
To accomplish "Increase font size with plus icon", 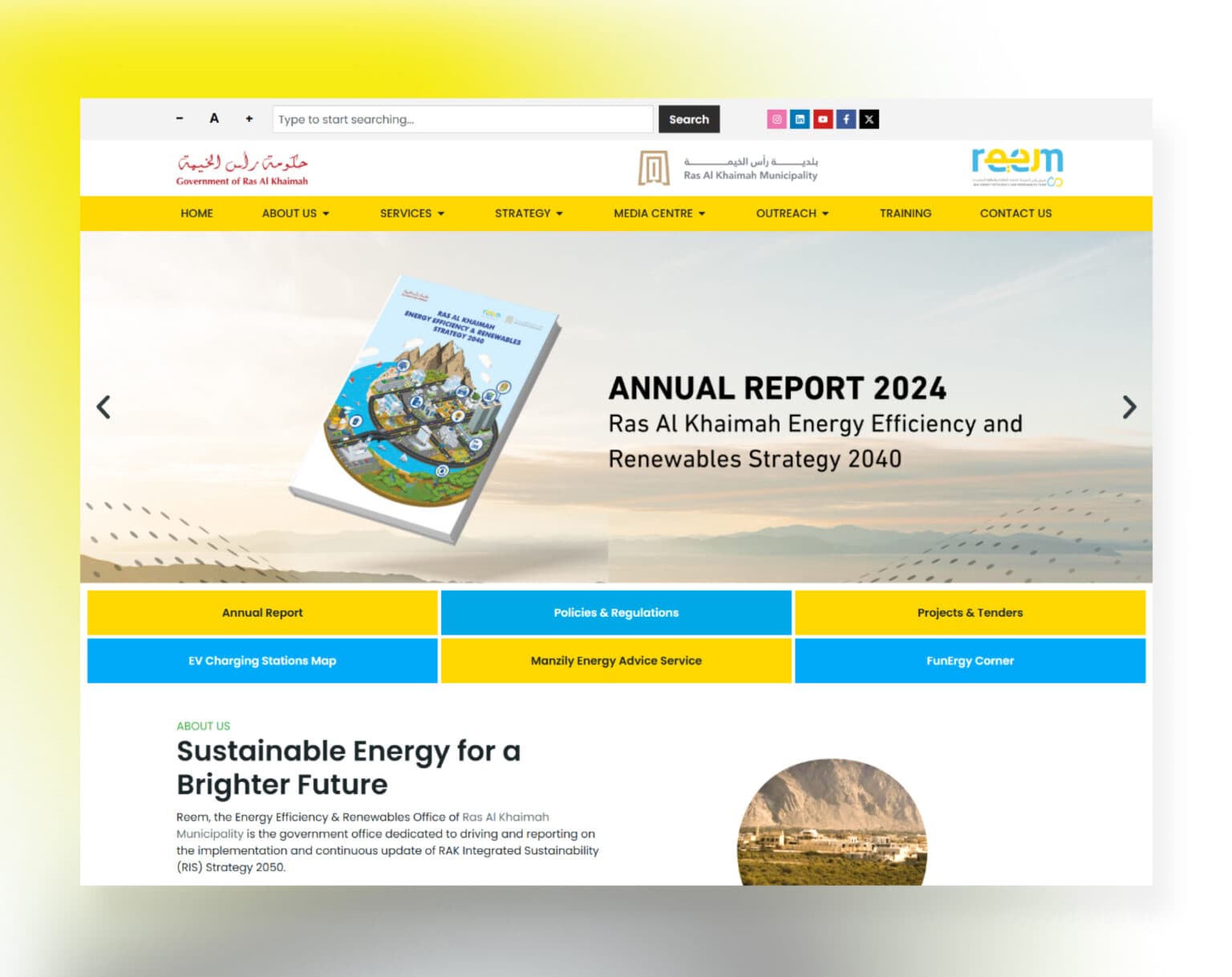I will [x=249, y=119].
